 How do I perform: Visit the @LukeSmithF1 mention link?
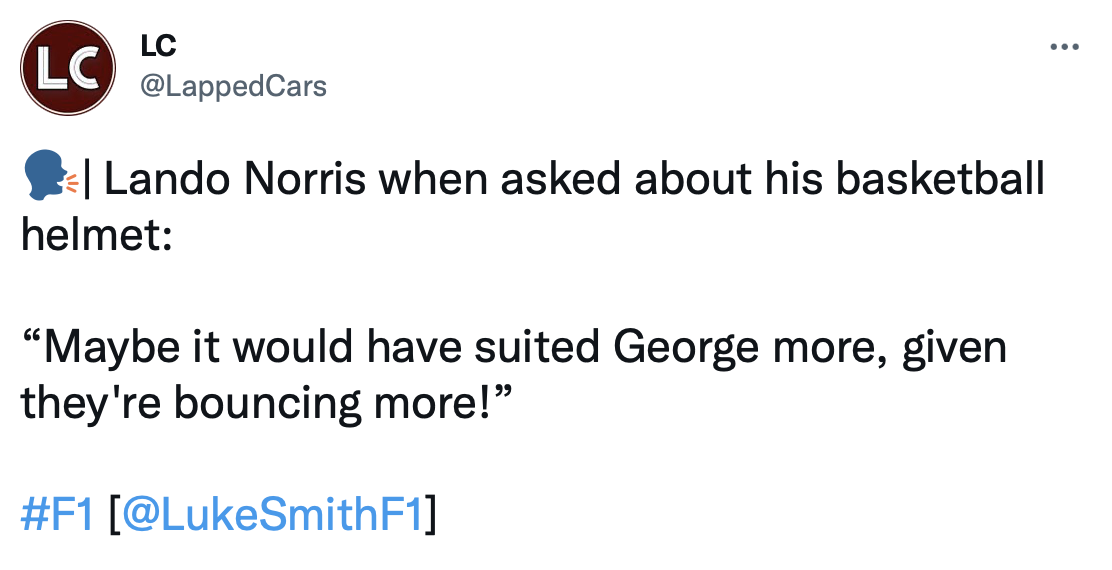point(276,515)
